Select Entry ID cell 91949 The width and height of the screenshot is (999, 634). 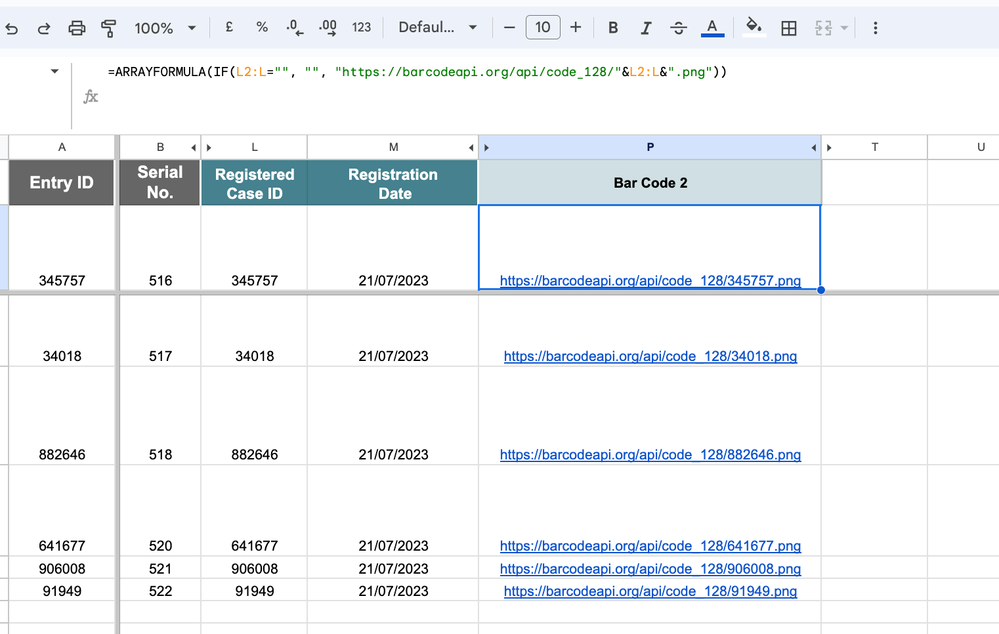62,590
